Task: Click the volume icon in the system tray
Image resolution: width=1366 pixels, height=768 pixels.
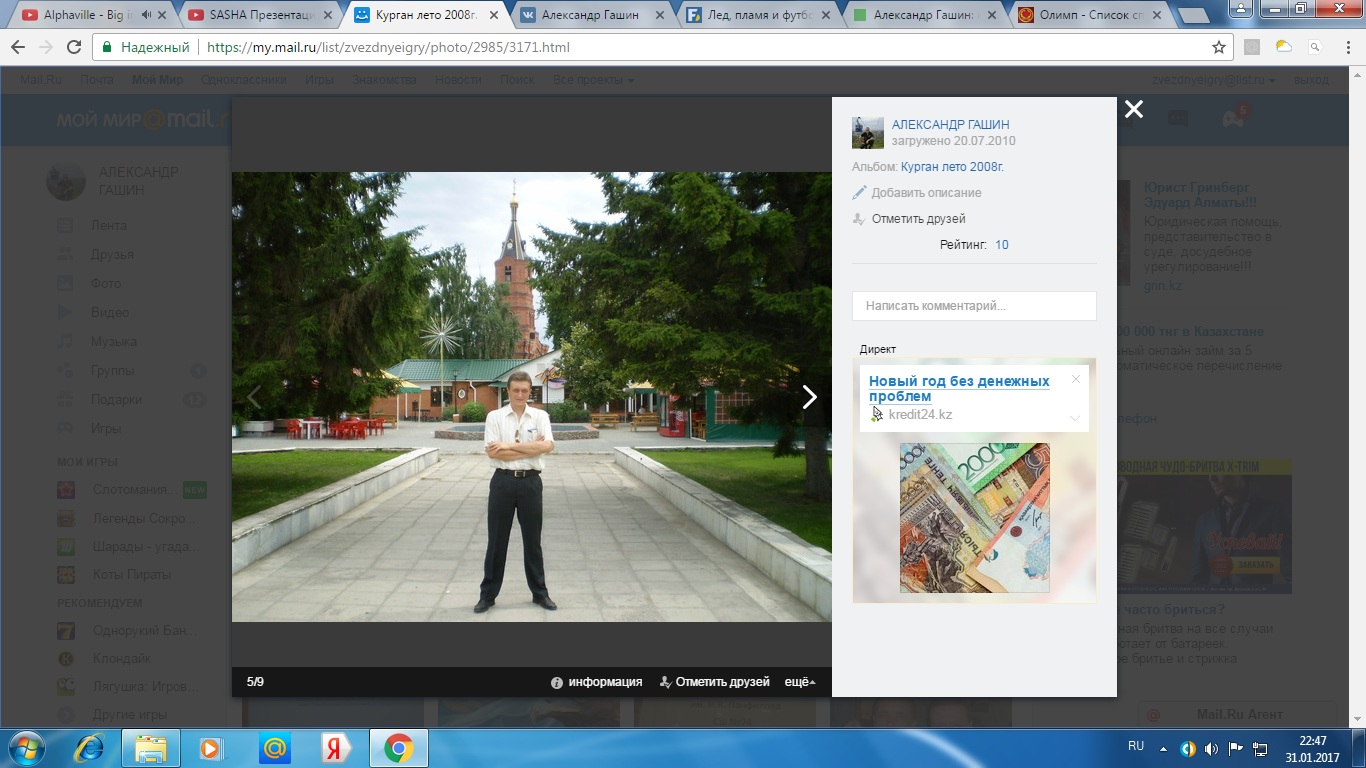Action: (x=1212, y=748)
